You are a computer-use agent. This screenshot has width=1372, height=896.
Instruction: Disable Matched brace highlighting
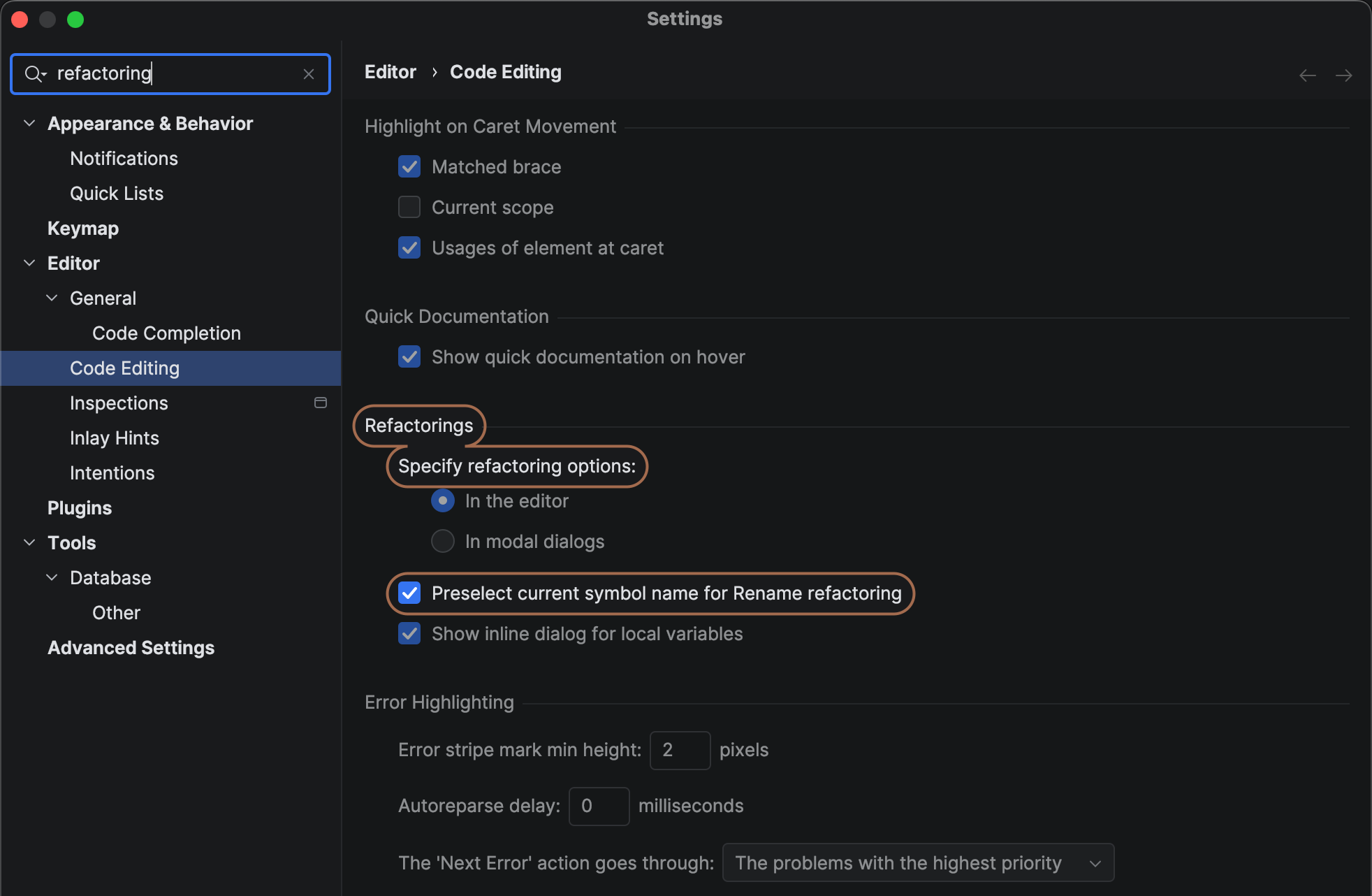point(409,166)
